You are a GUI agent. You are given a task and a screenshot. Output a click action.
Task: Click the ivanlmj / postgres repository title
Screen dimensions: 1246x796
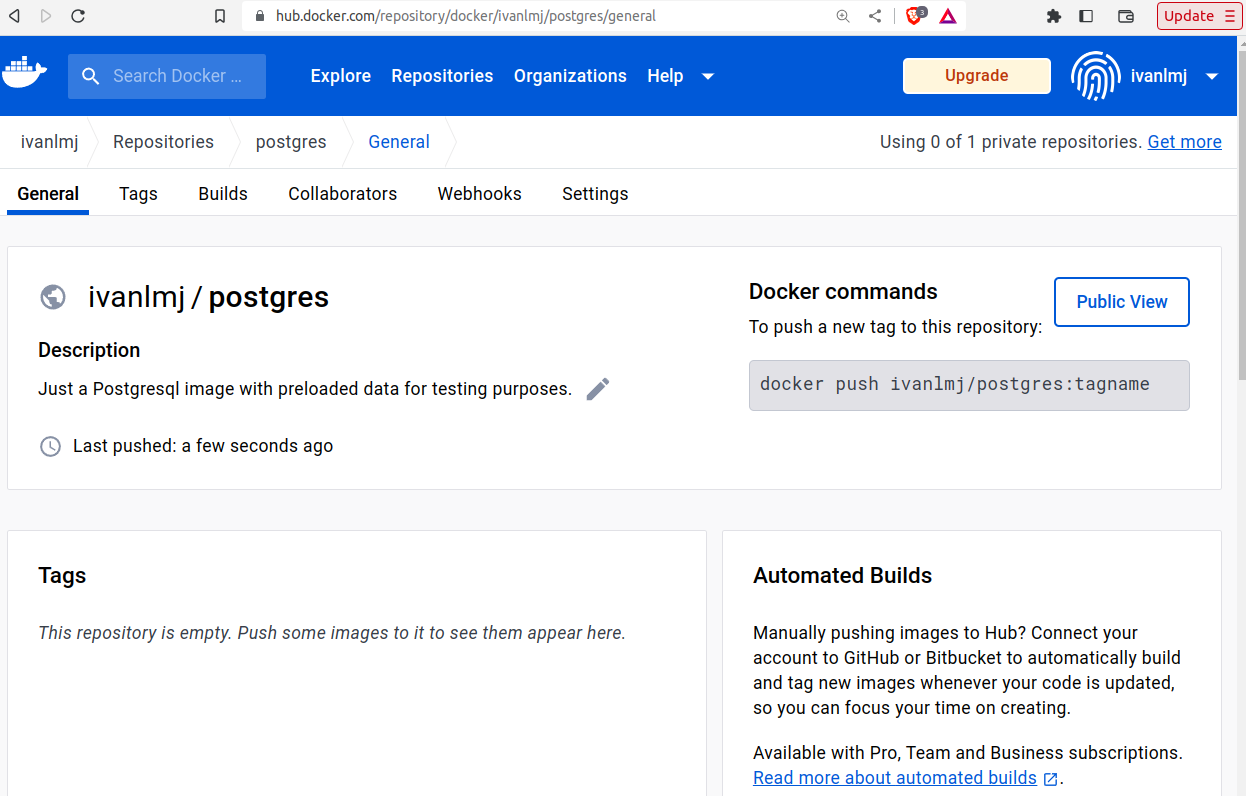208,297
